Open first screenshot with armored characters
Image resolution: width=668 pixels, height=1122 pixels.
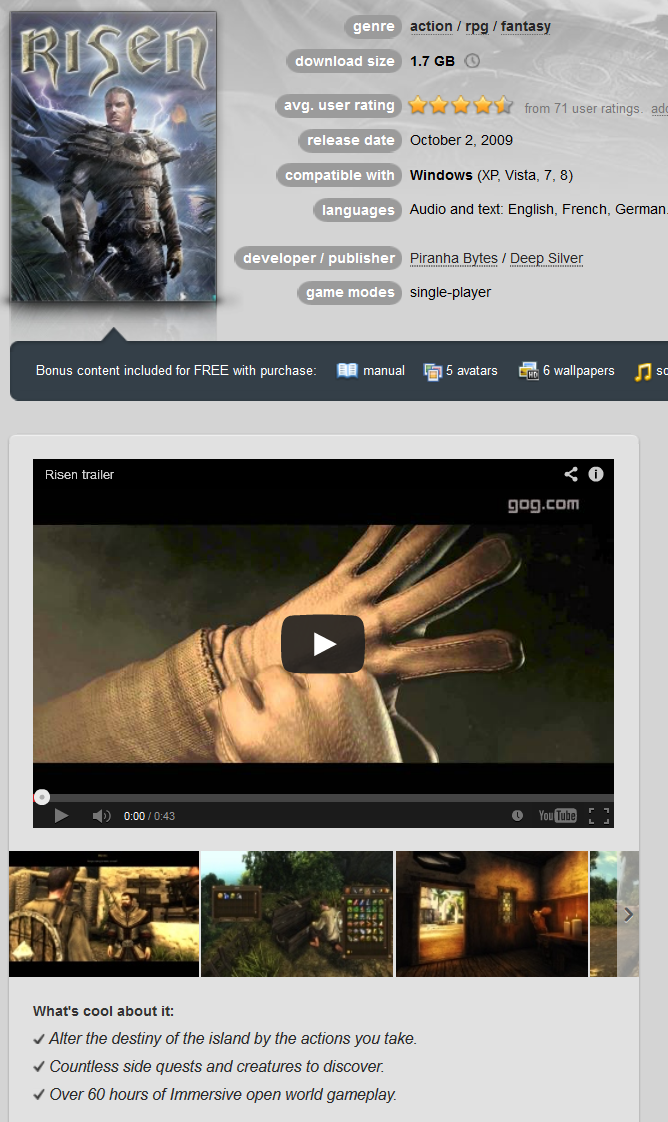[104, 914]
